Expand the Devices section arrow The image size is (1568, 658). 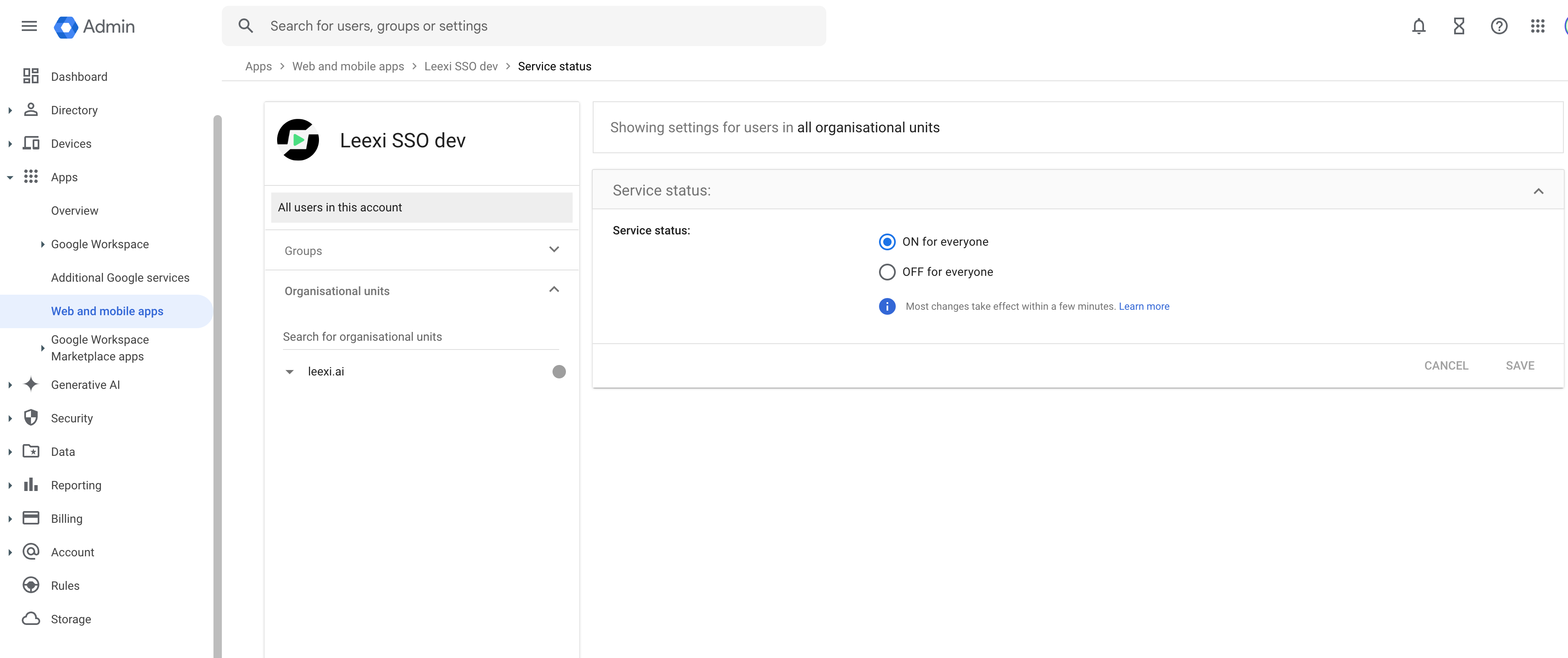tap(10, 144)
